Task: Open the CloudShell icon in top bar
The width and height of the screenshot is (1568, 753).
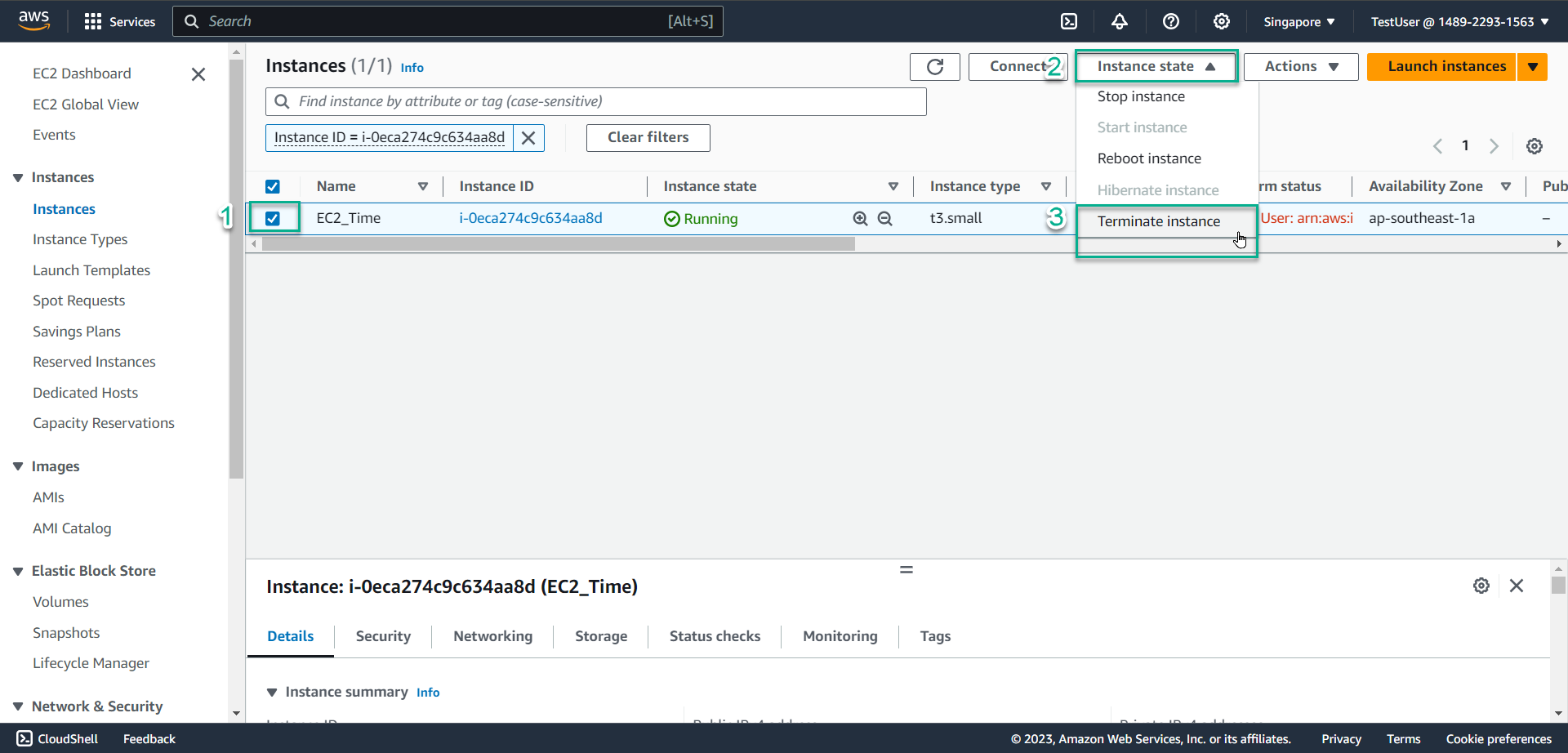Action: click(x=1069, y=21)
